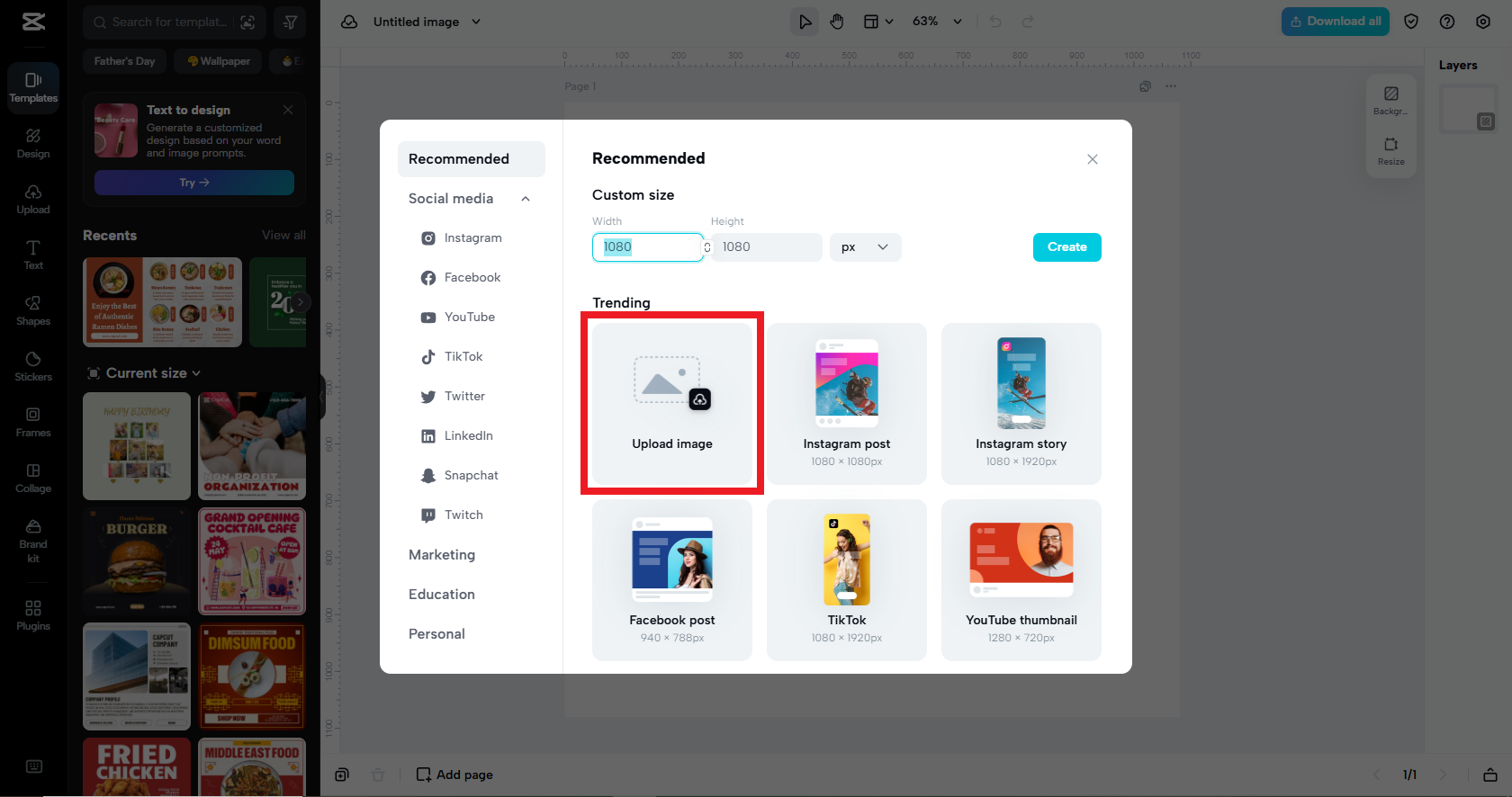This screenshot has width=1512, height=797.
Task: Open the Design sidebar panel
Action: pos(33,143)
